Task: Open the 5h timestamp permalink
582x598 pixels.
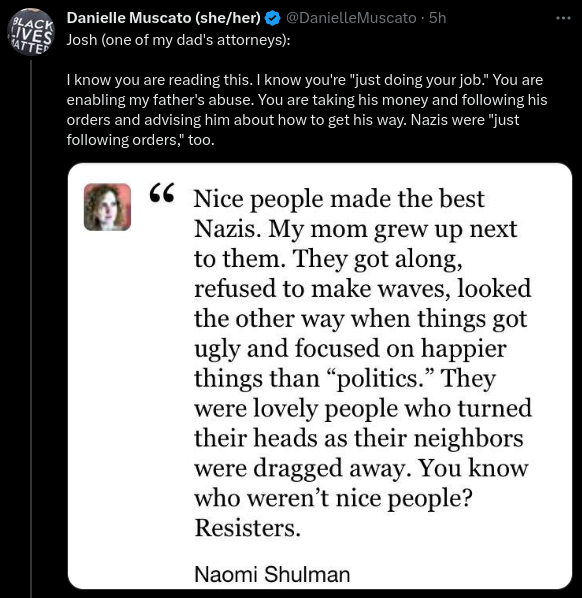Action: pyautogui.click(x=437, y=18)
